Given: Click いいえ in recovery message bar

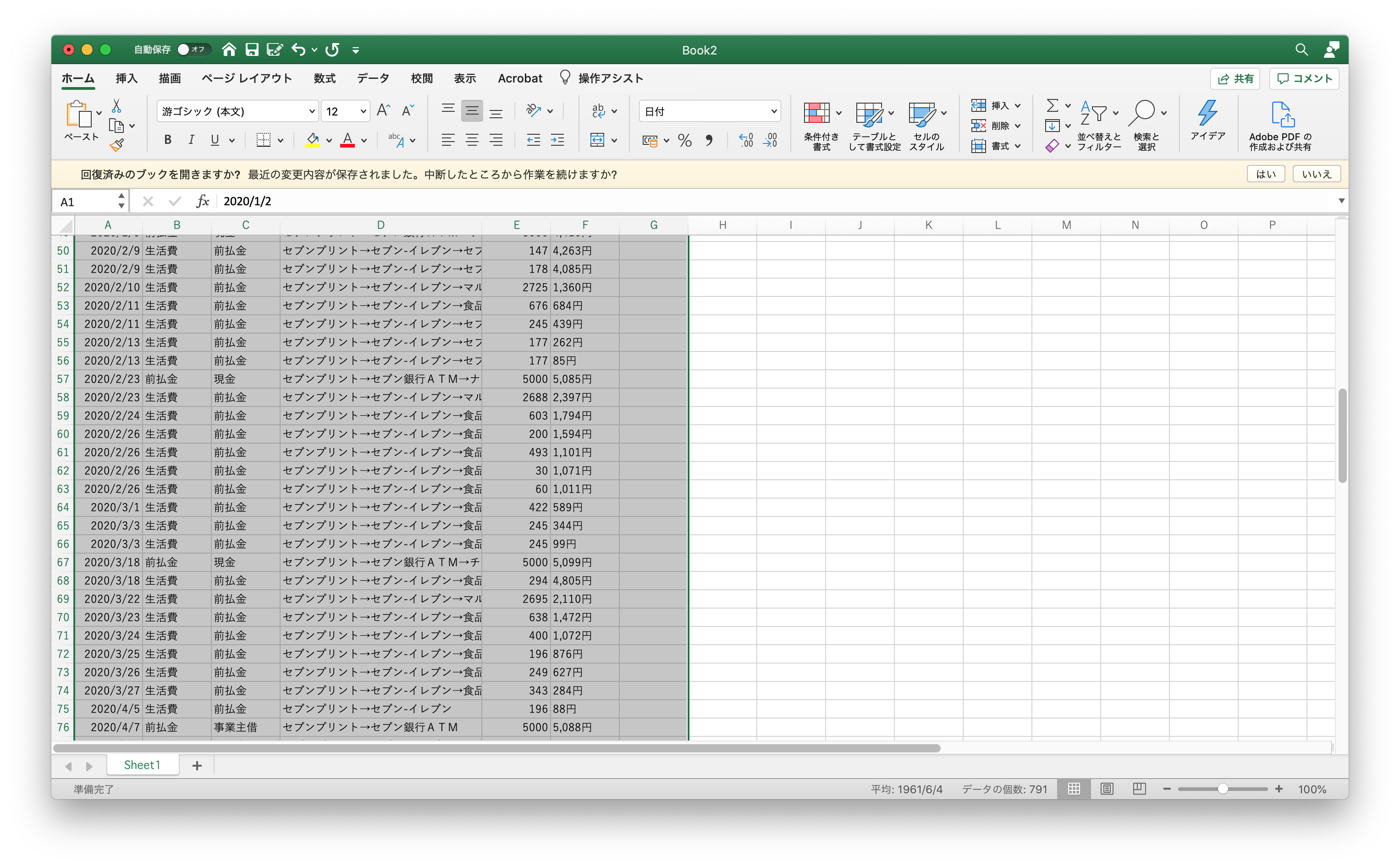Looking at the screenshot, I should pyautogui.click(x=1317, y=174).
